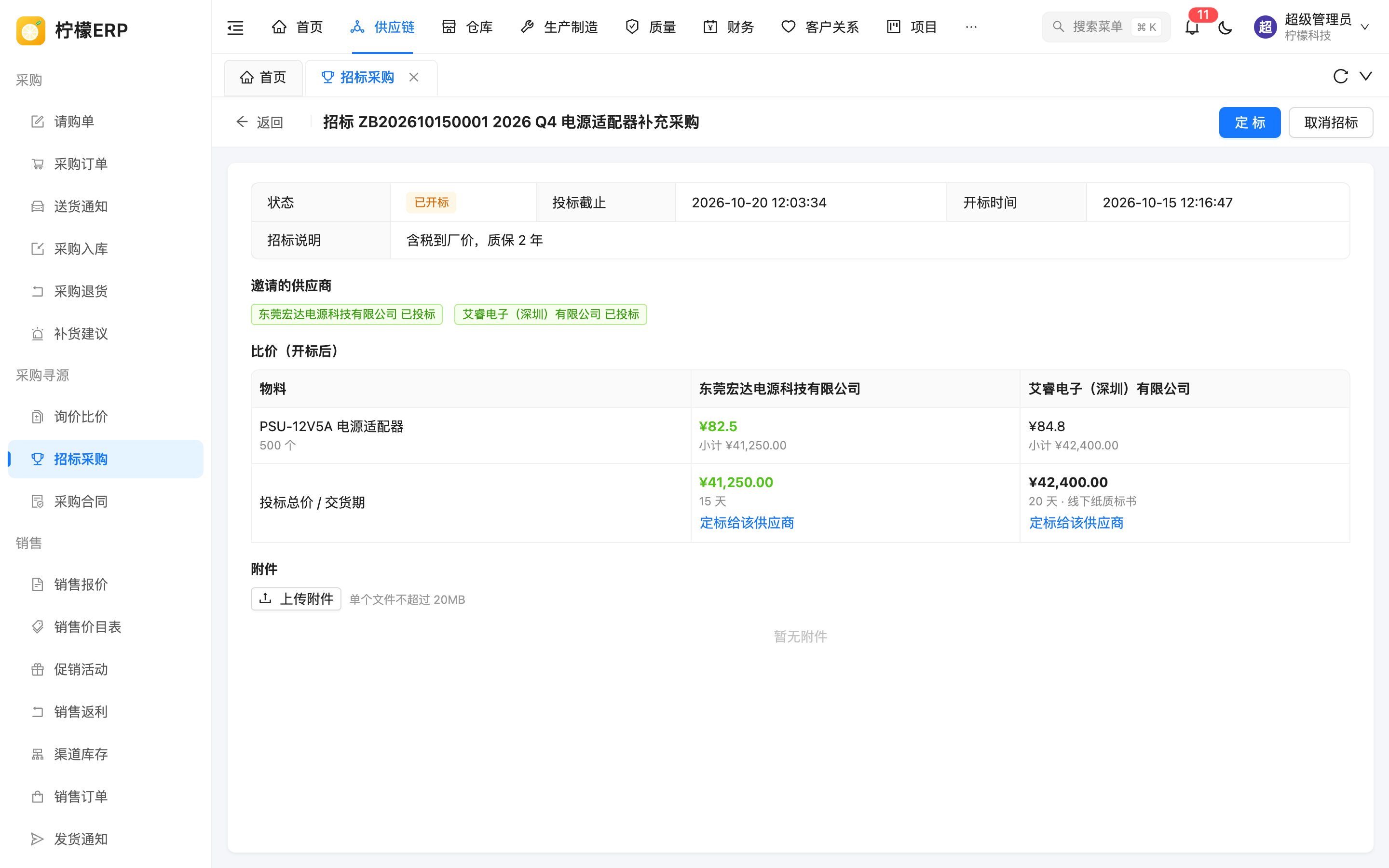Open 补货建议 in the sidebar

[x=106, y=334]
